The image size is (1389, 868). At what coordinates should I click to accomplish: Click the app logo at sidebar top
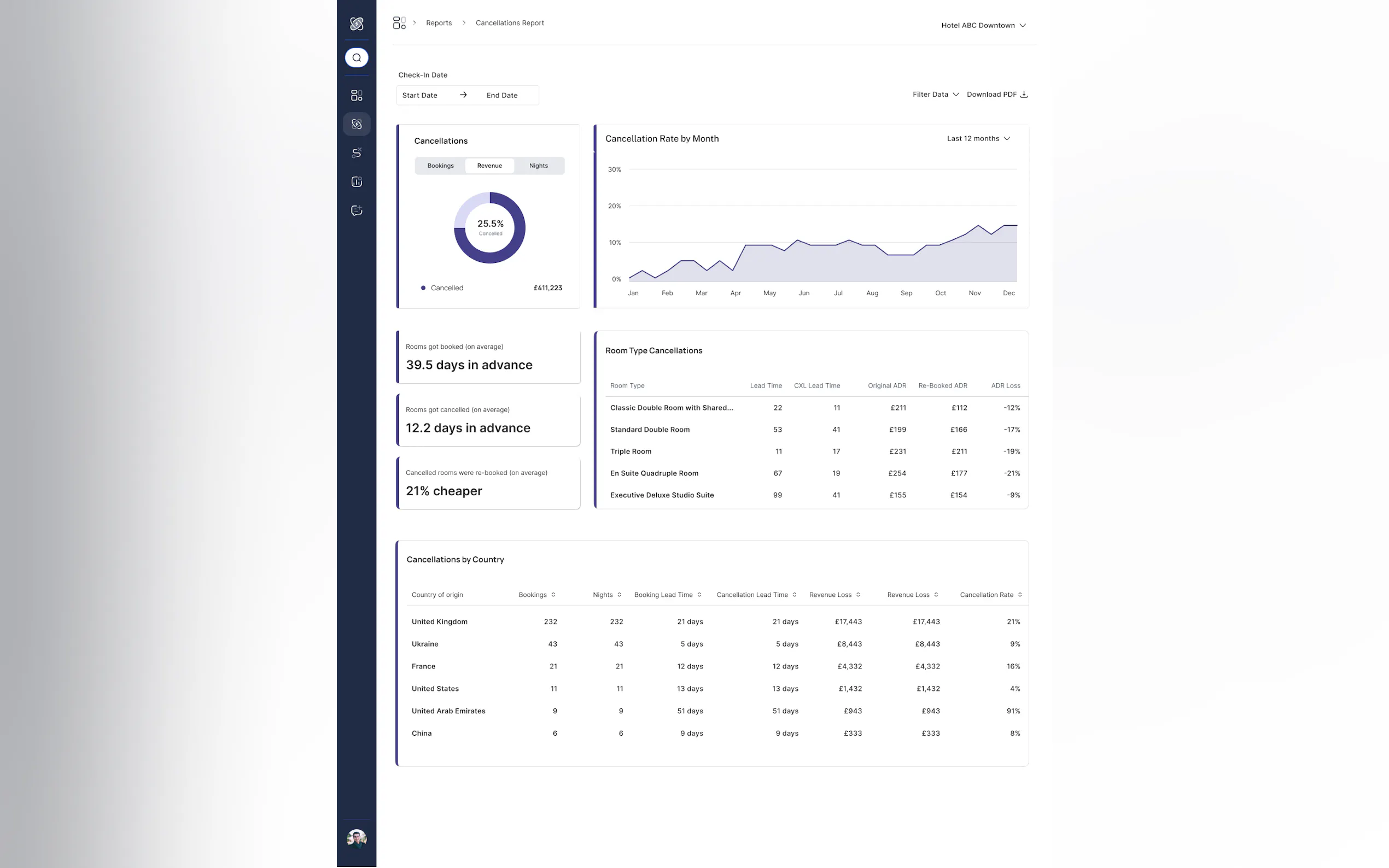tap(356, 24)
